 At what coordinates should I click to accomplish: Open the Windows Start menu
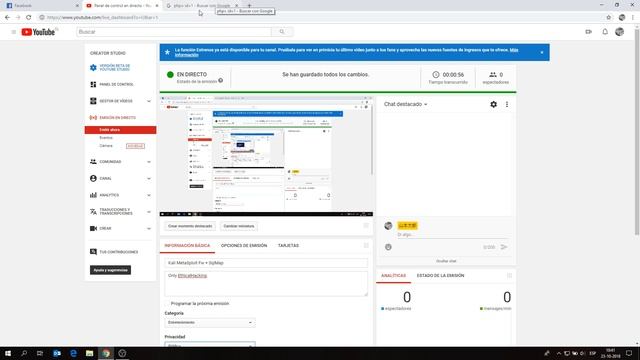pyautogui.click(x=8, y=353)
